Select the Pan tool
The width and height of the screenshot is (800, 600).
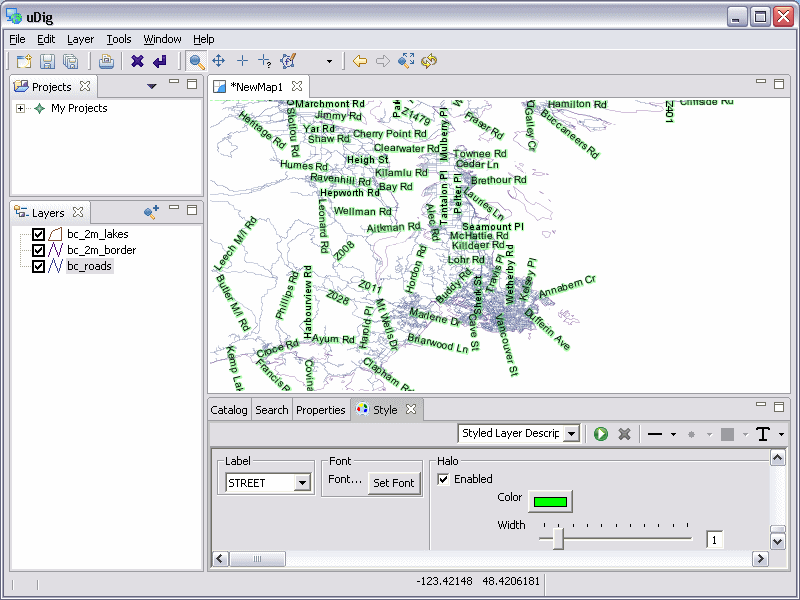218,61
